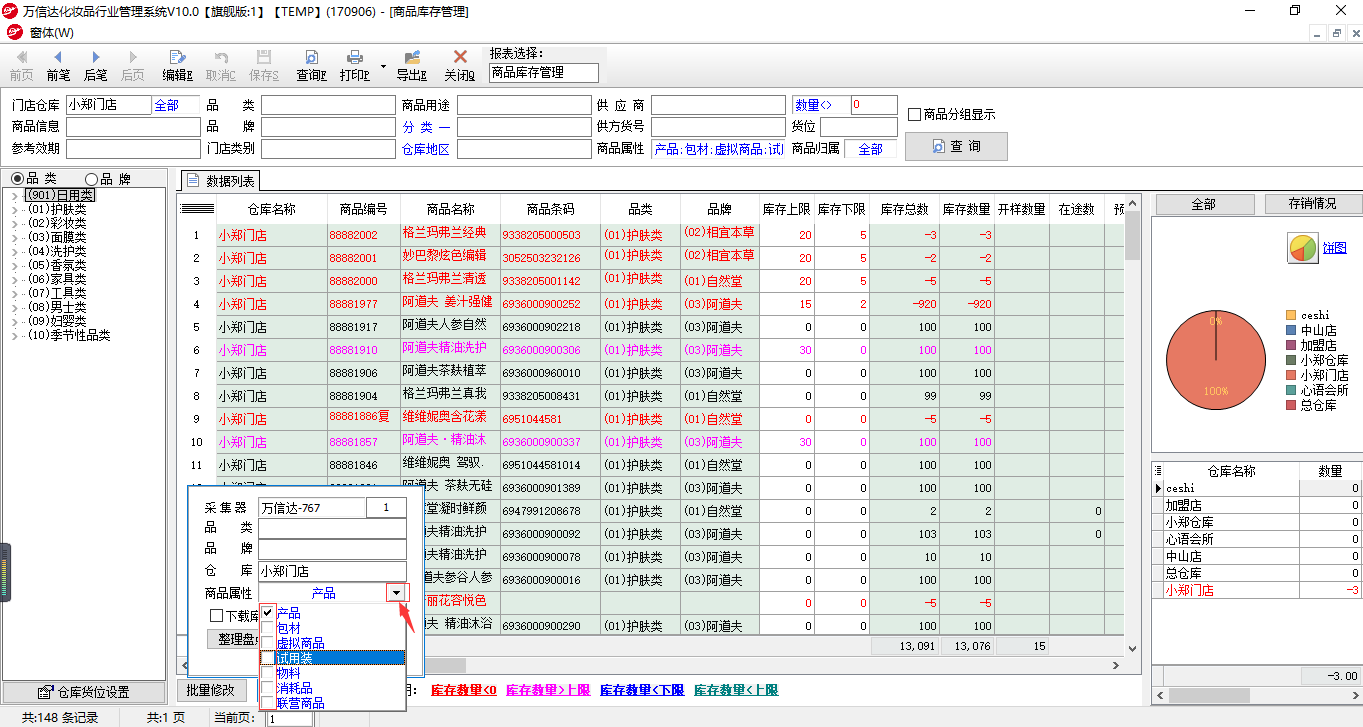Expand the (03)面膜类 tree node

pyautogui.click(x=14, y=238)
